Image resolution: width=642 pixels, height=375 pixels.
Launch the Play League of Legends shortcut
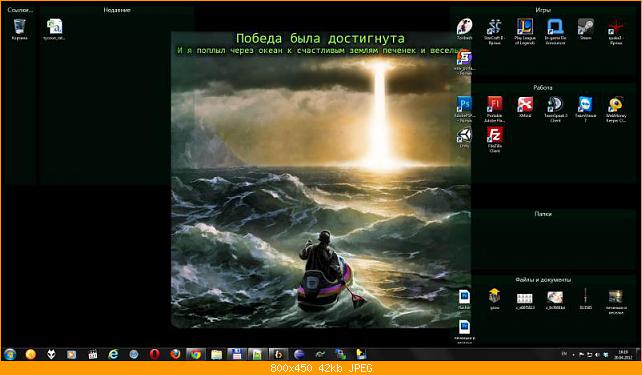coord(524,32)
